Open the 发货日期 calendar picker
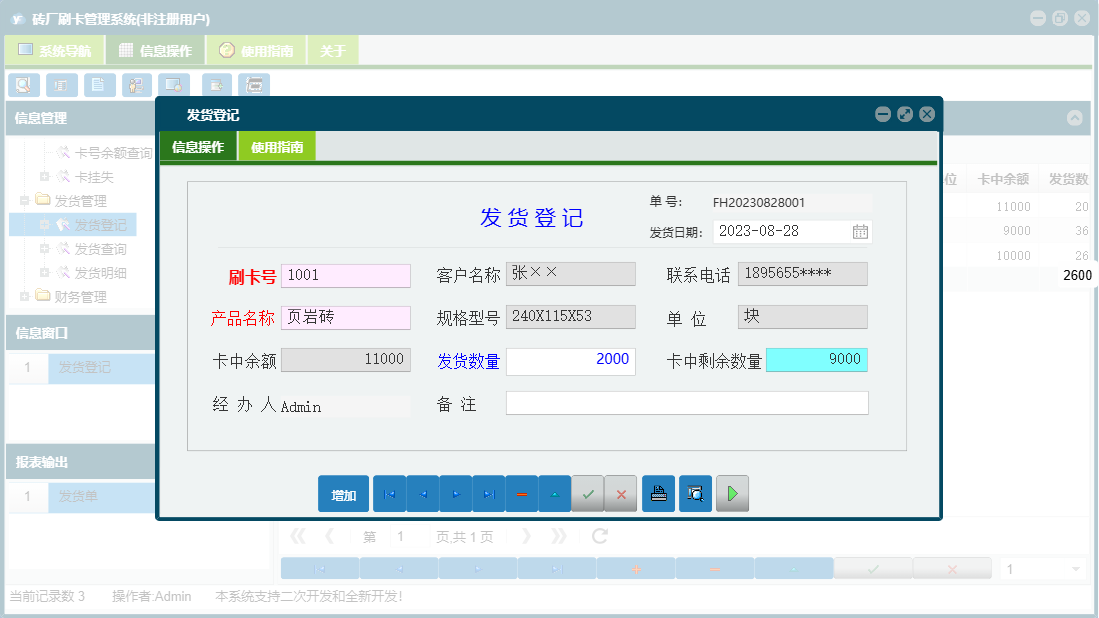 (x=860, y=231)
